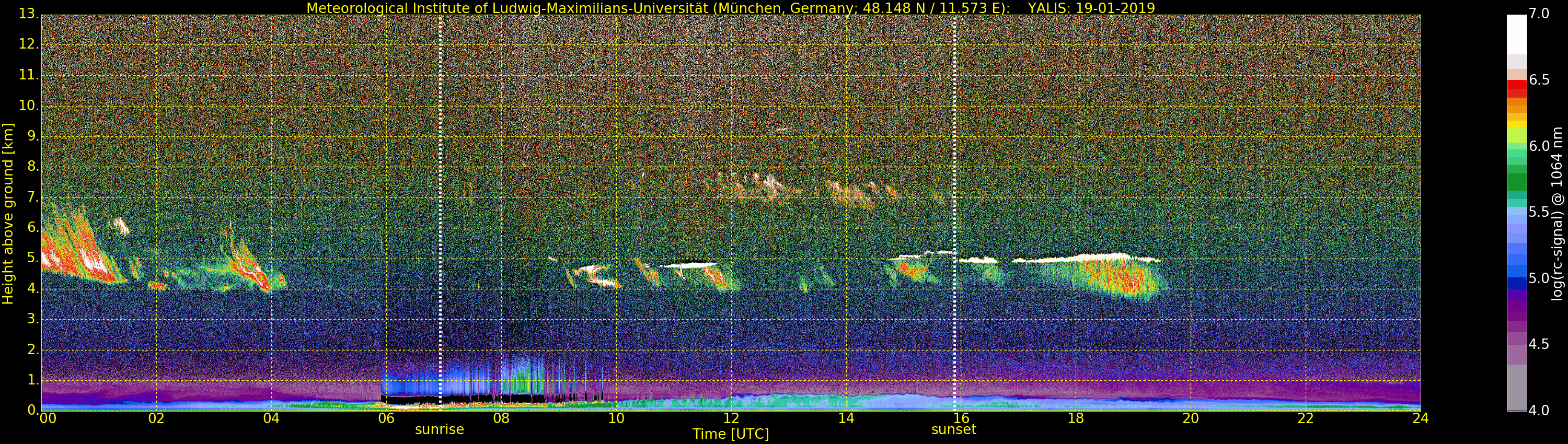Click the 'Height above ground [km]' axis label
The image size is (1568, 444).
(8, 214)
